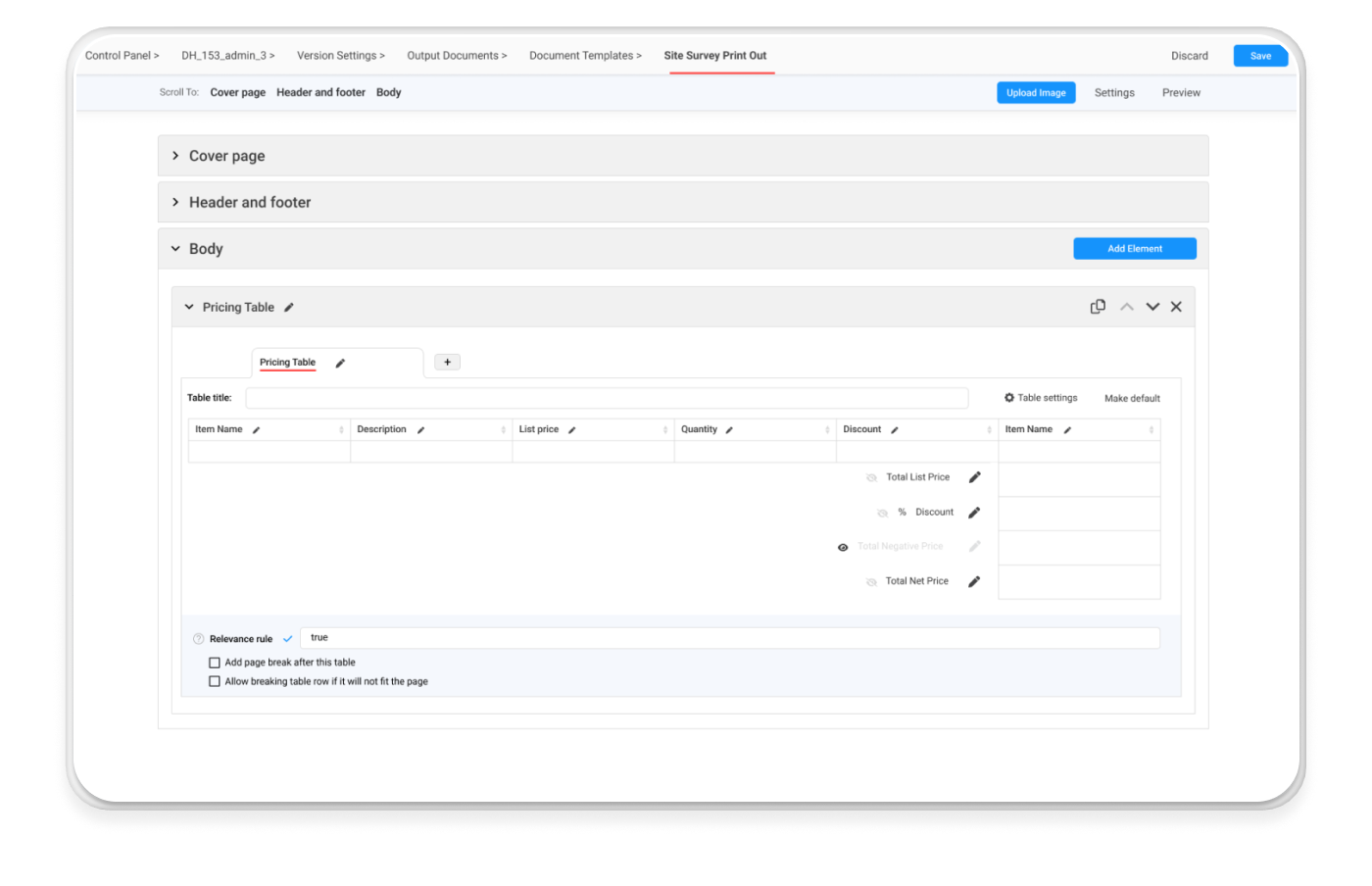This screenshot has height=886, width=1372.
Task: Edit the Pricing Table section name pencil
Action: [x=289, y=308]
